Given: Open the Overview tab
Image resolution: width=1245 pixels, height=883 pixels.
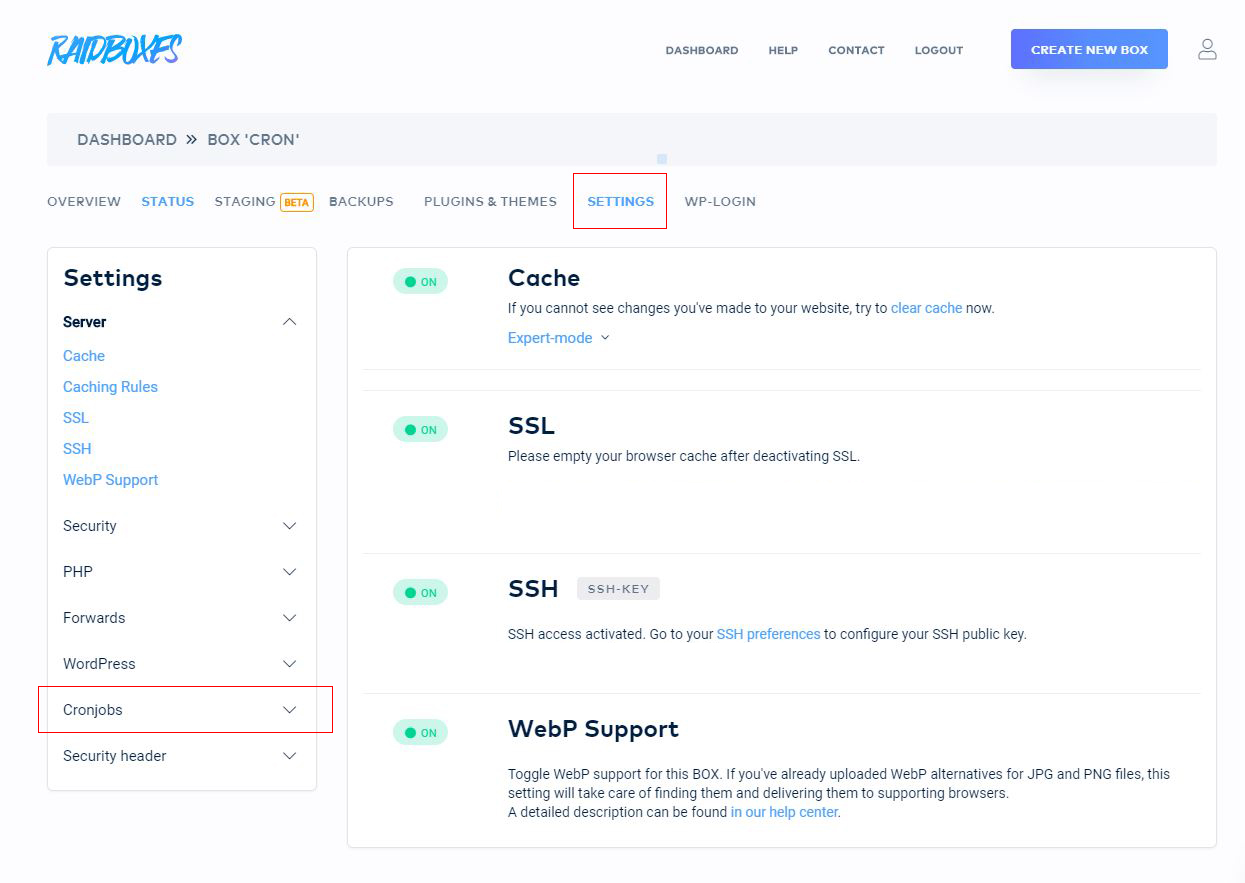Looking at the screenshot, I should point(84,202).
